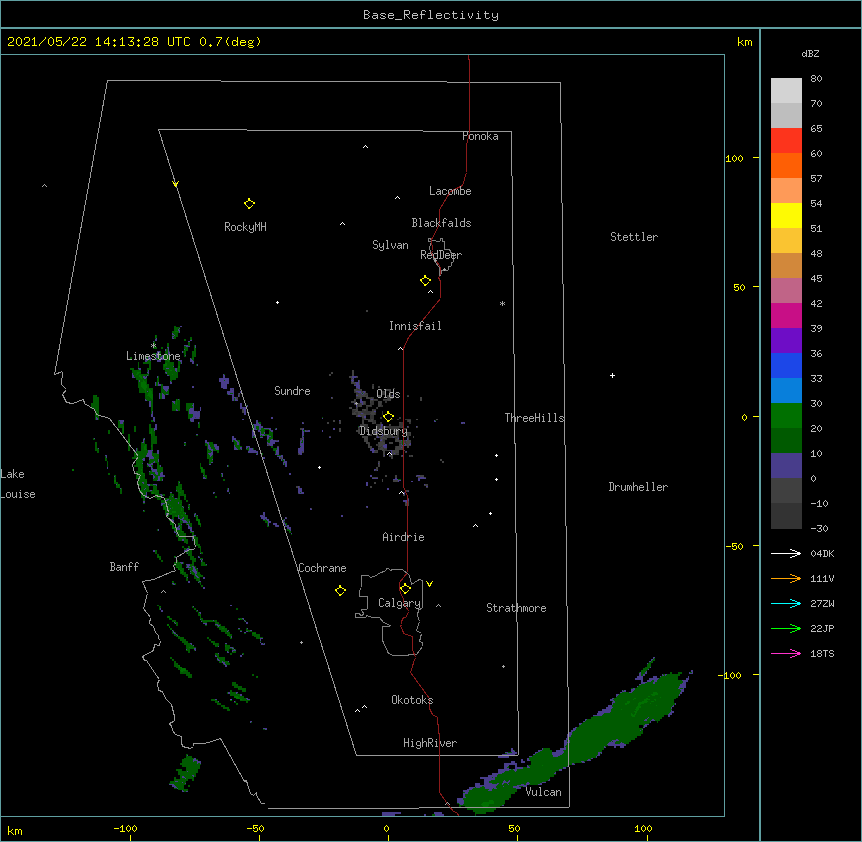Select the Banff label
The image size is (862, 842).
coord(124,567)
